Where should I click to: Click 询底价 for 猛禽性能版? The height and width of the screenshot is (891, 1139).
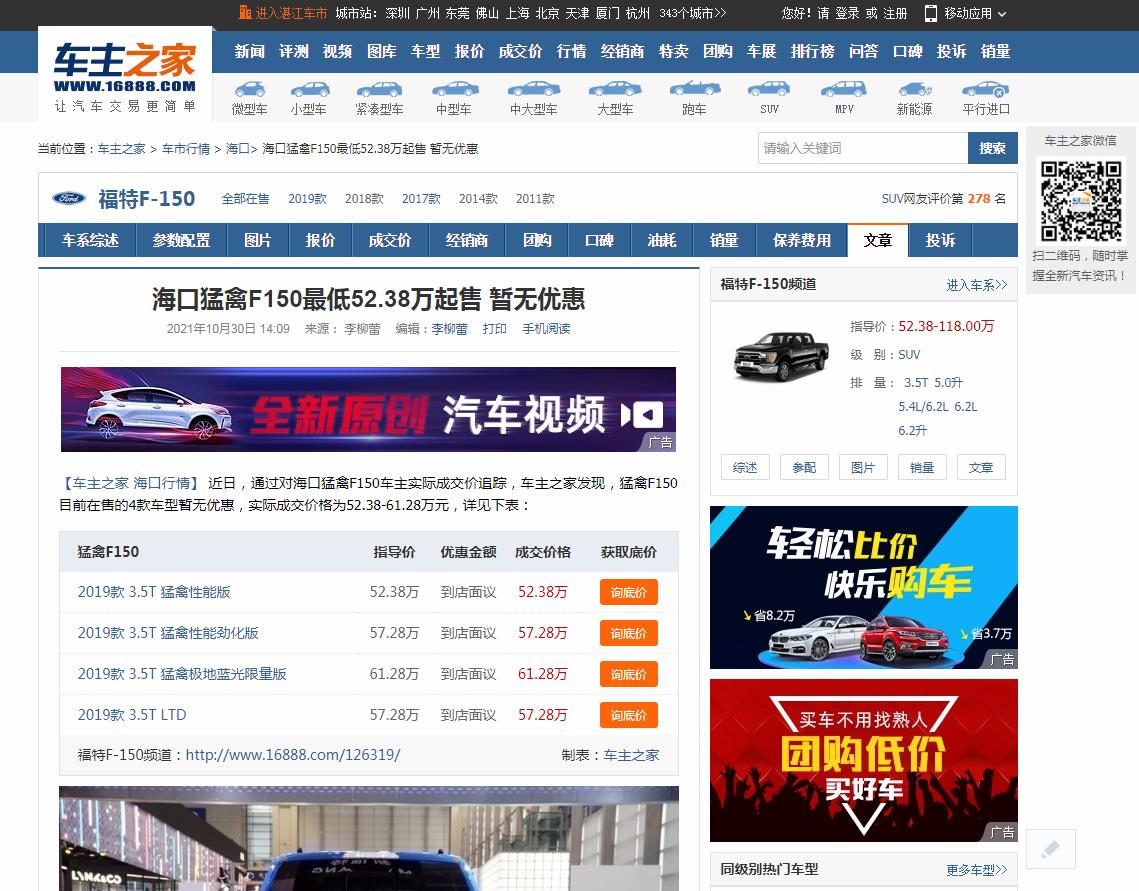(628, 592)
